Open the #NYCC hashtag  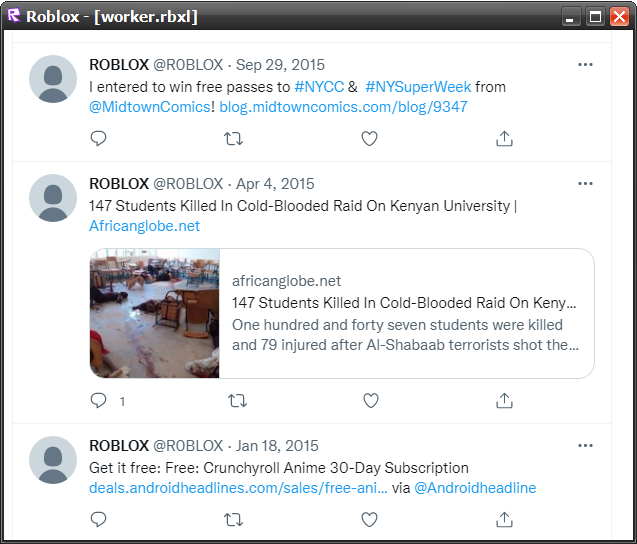coord(318,87)
